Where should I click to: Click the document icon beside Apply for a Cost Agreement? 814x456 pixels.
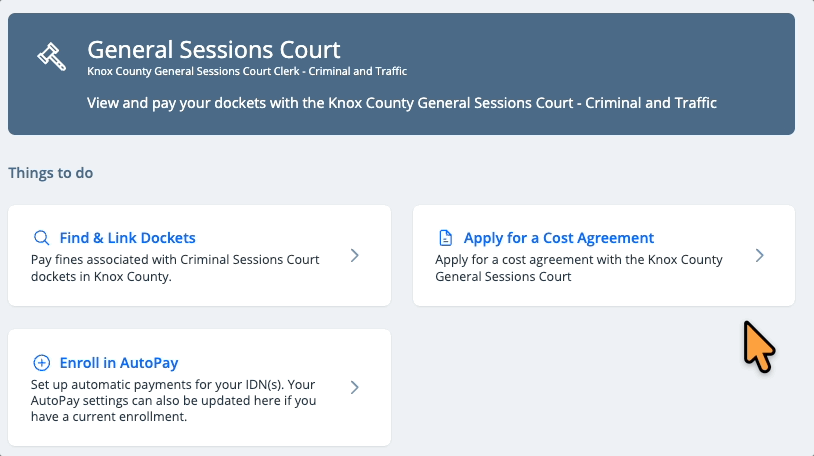446,238
